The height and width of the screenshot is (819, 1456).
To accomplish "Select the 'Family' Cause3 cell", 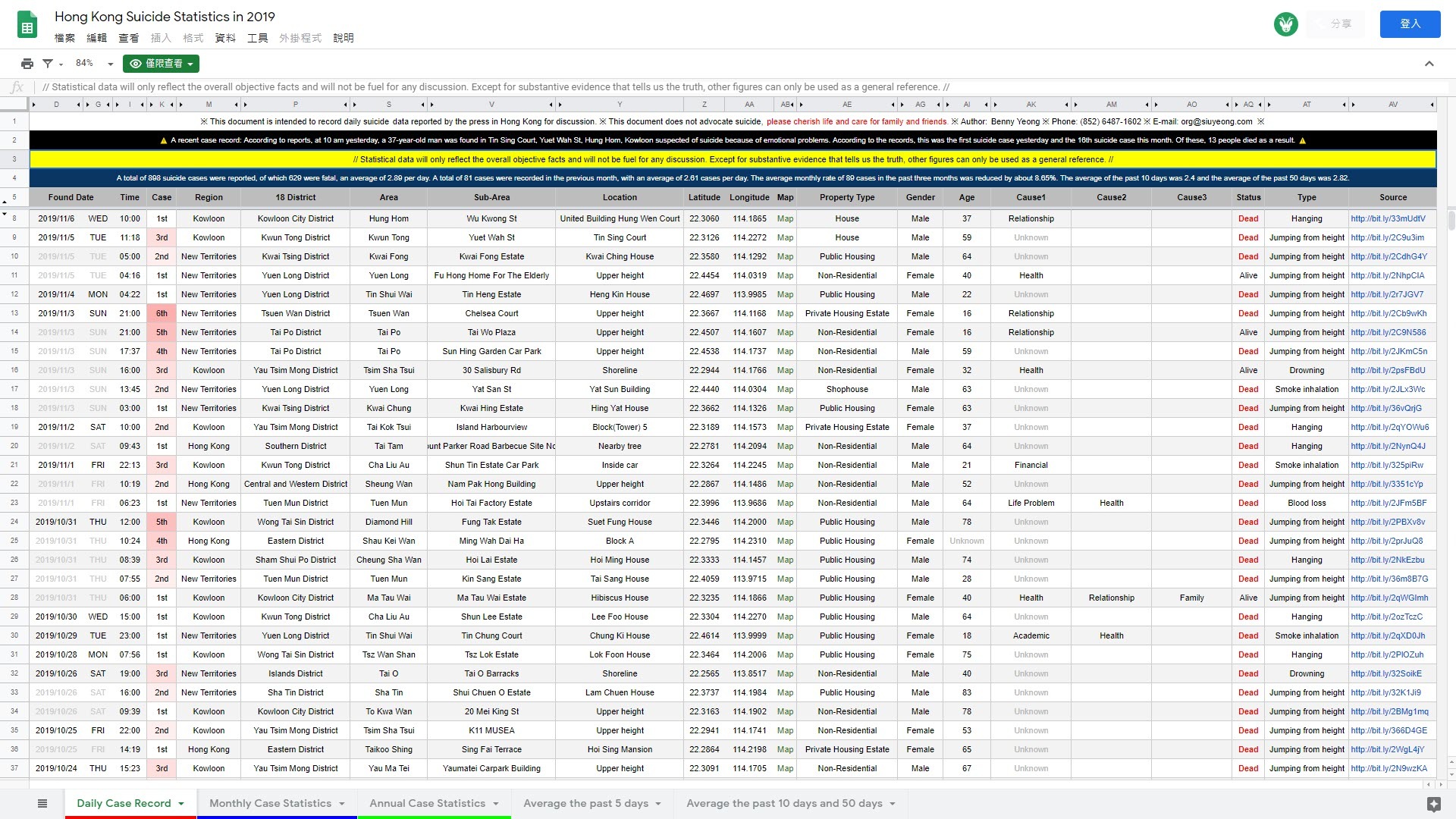I will pos(1191,598).
